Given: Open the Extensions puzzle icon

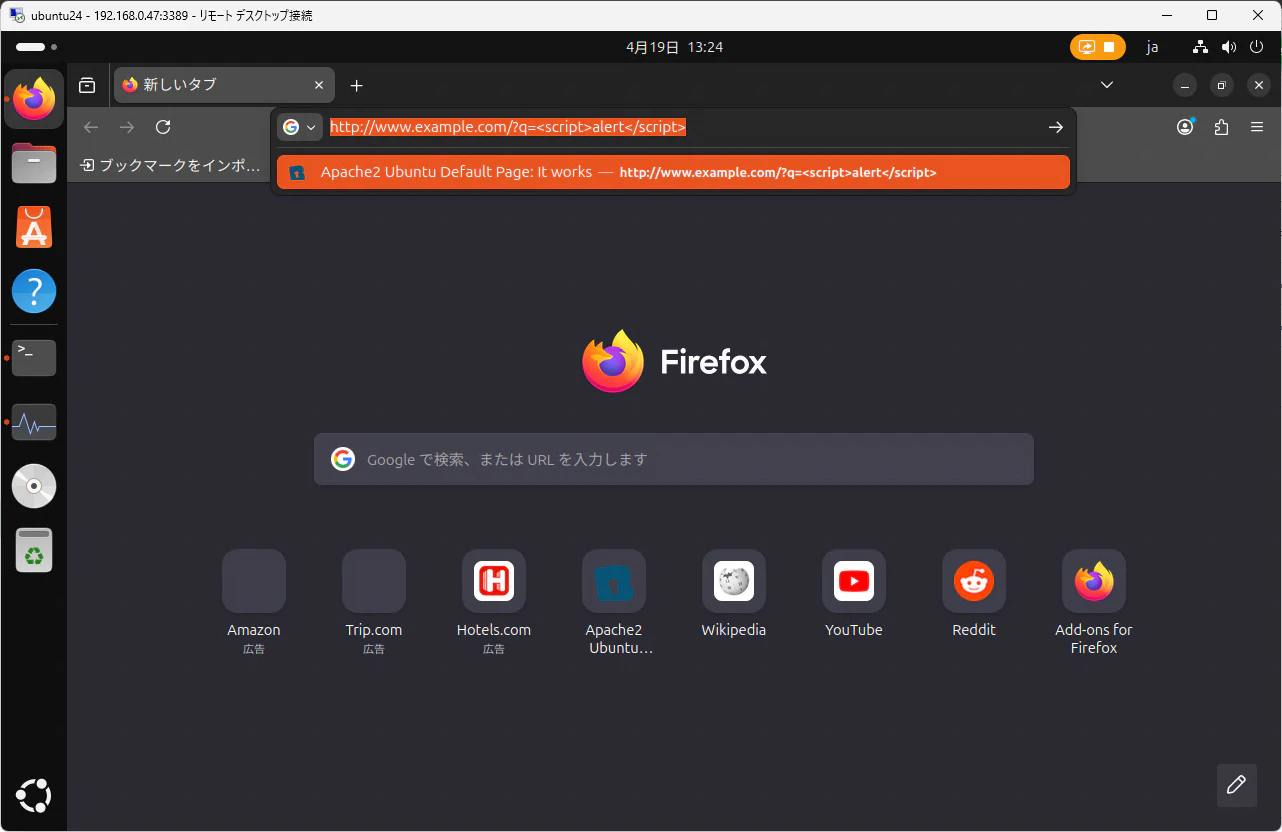Looking at the screenshot, I should click(x=1221, y=127).
